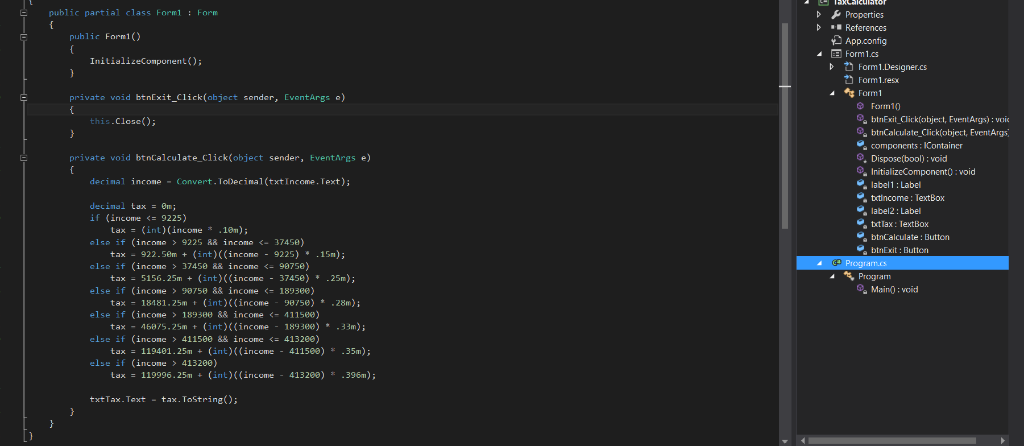Collapse the Form1 class code outline
The image size is (1024, 446).
tap(24, 12)
